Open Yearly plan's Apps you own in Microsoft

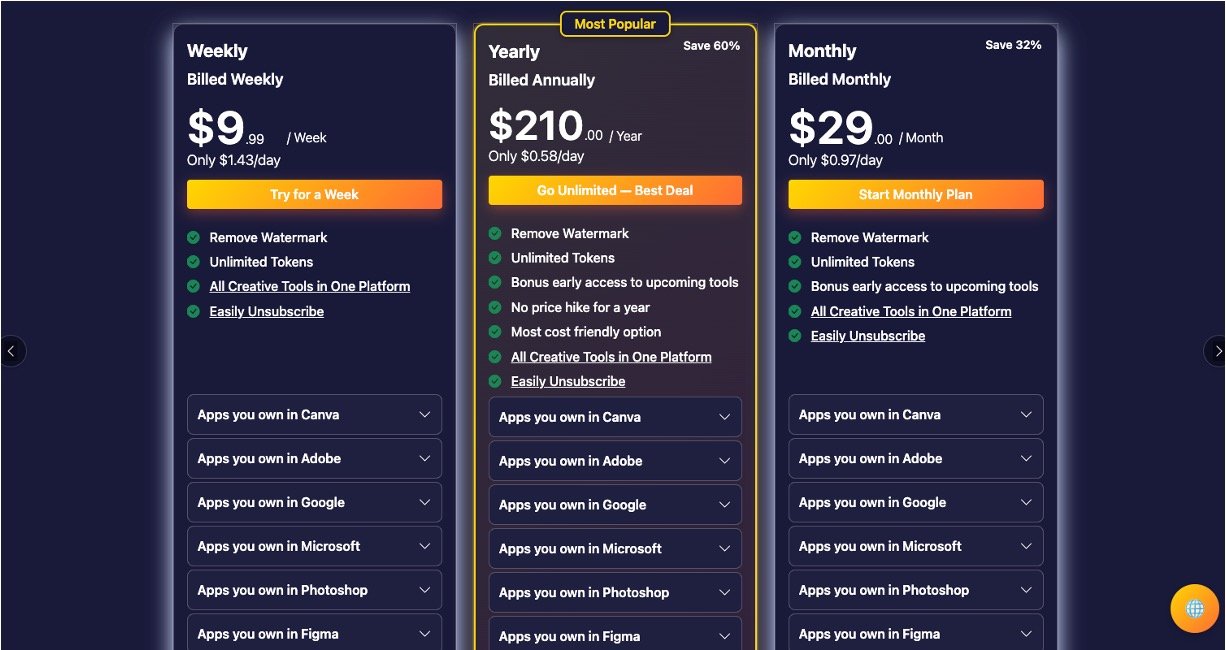coord(615,549)
